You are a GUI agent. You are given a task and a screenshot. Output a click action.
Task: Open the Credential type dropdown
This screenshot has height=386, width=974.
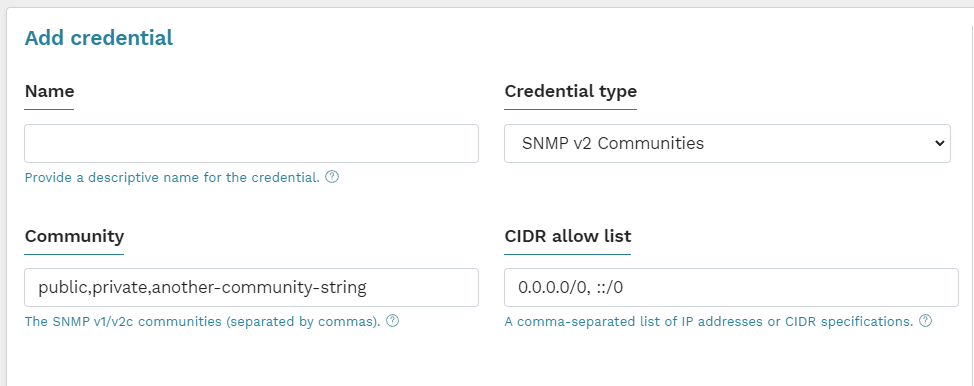point(727,144)
